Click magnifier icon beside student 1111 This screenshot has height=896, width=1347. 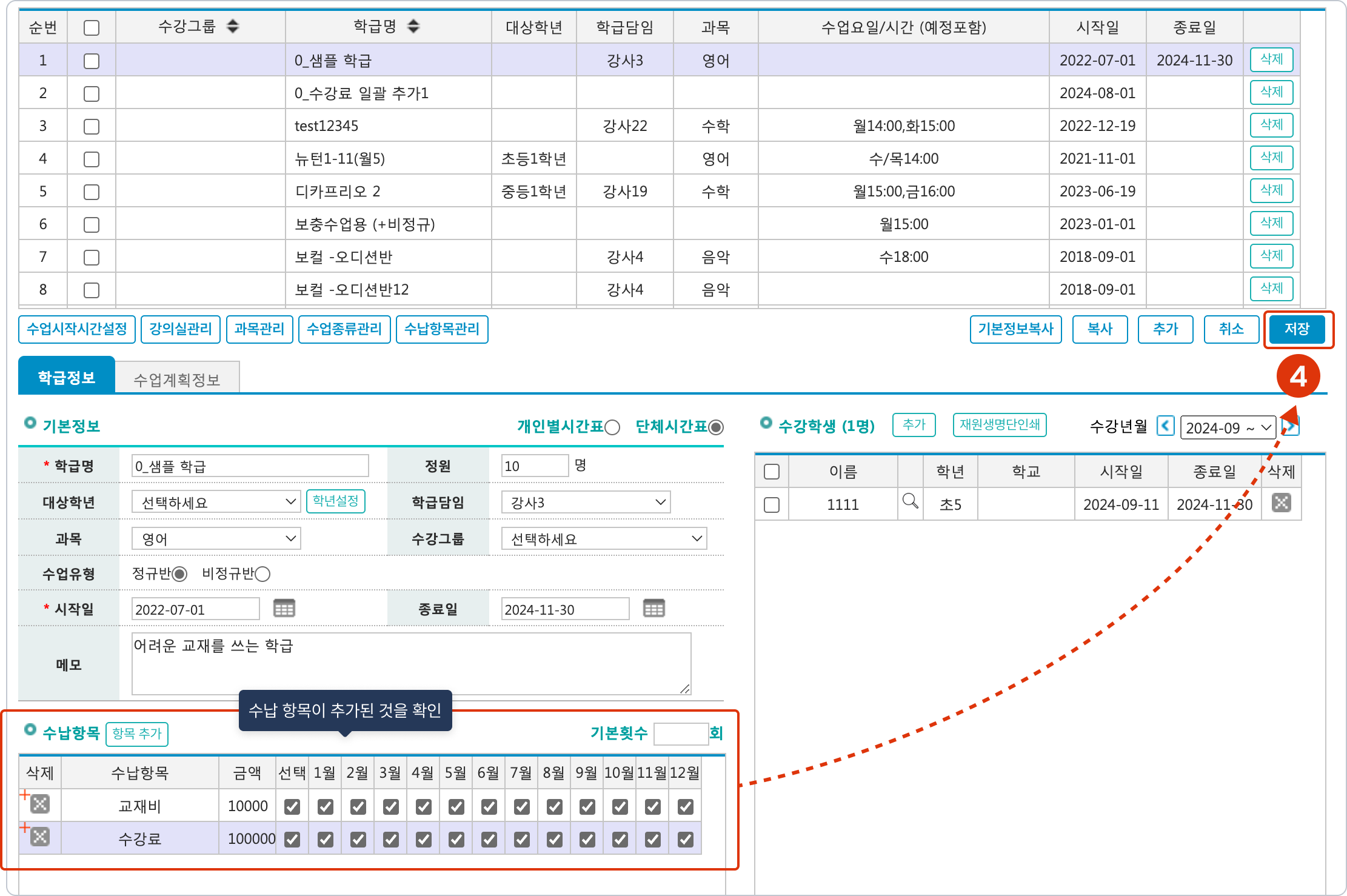coord(910,501)
